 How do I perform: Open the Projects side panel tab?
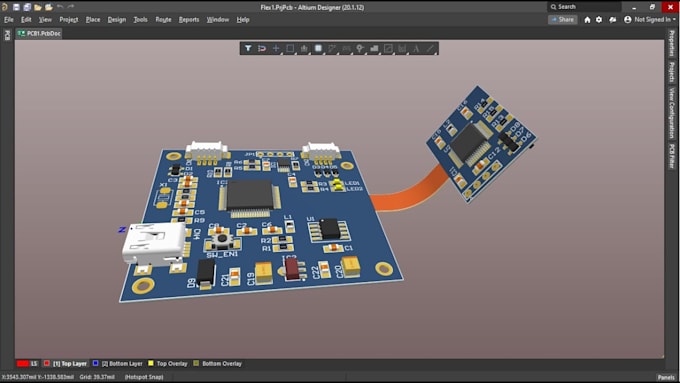point(671,72)
